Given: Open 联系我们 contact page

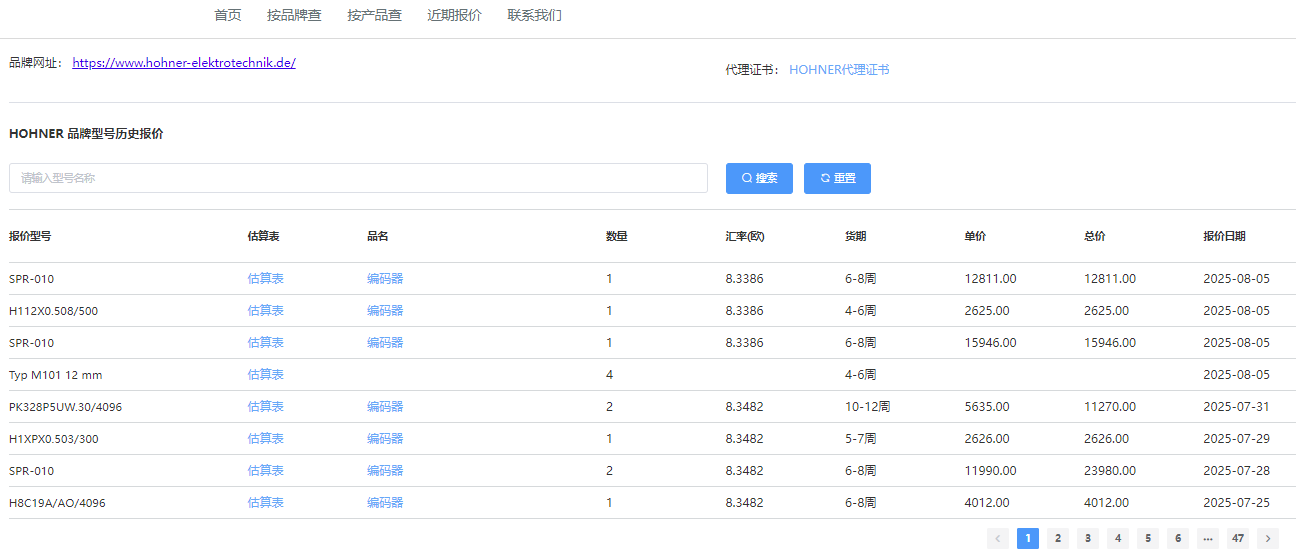Looking at the screenshot, I should pos(534,15).
